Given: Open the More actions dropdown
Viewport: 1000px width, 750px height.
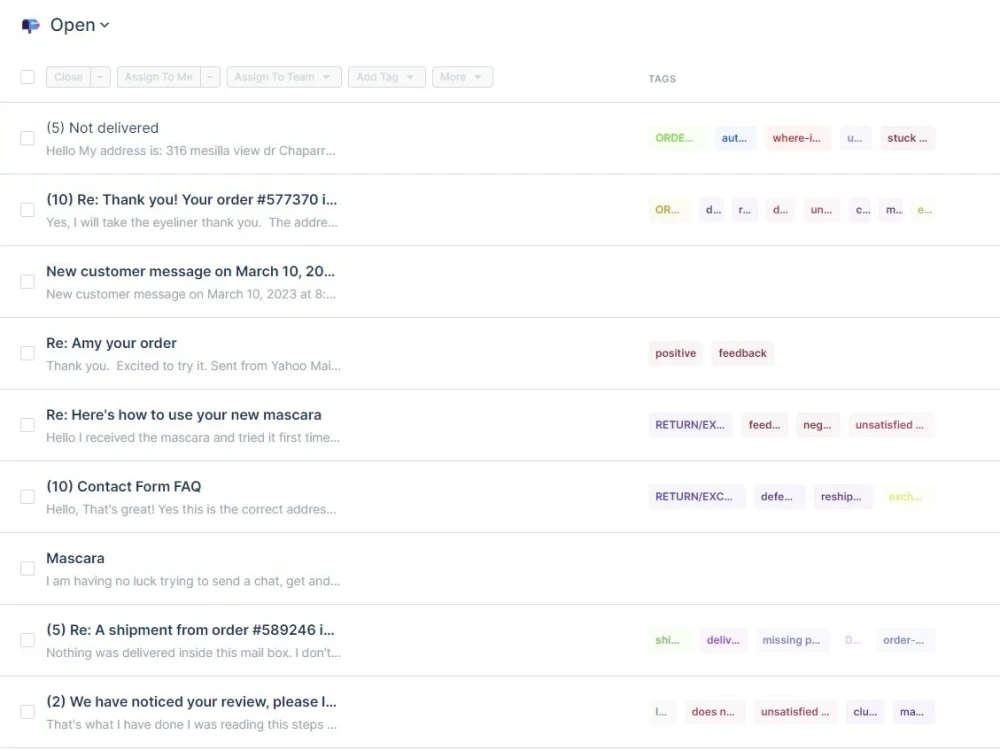Looking at the screenshot, I should click(x=462, y=77).
